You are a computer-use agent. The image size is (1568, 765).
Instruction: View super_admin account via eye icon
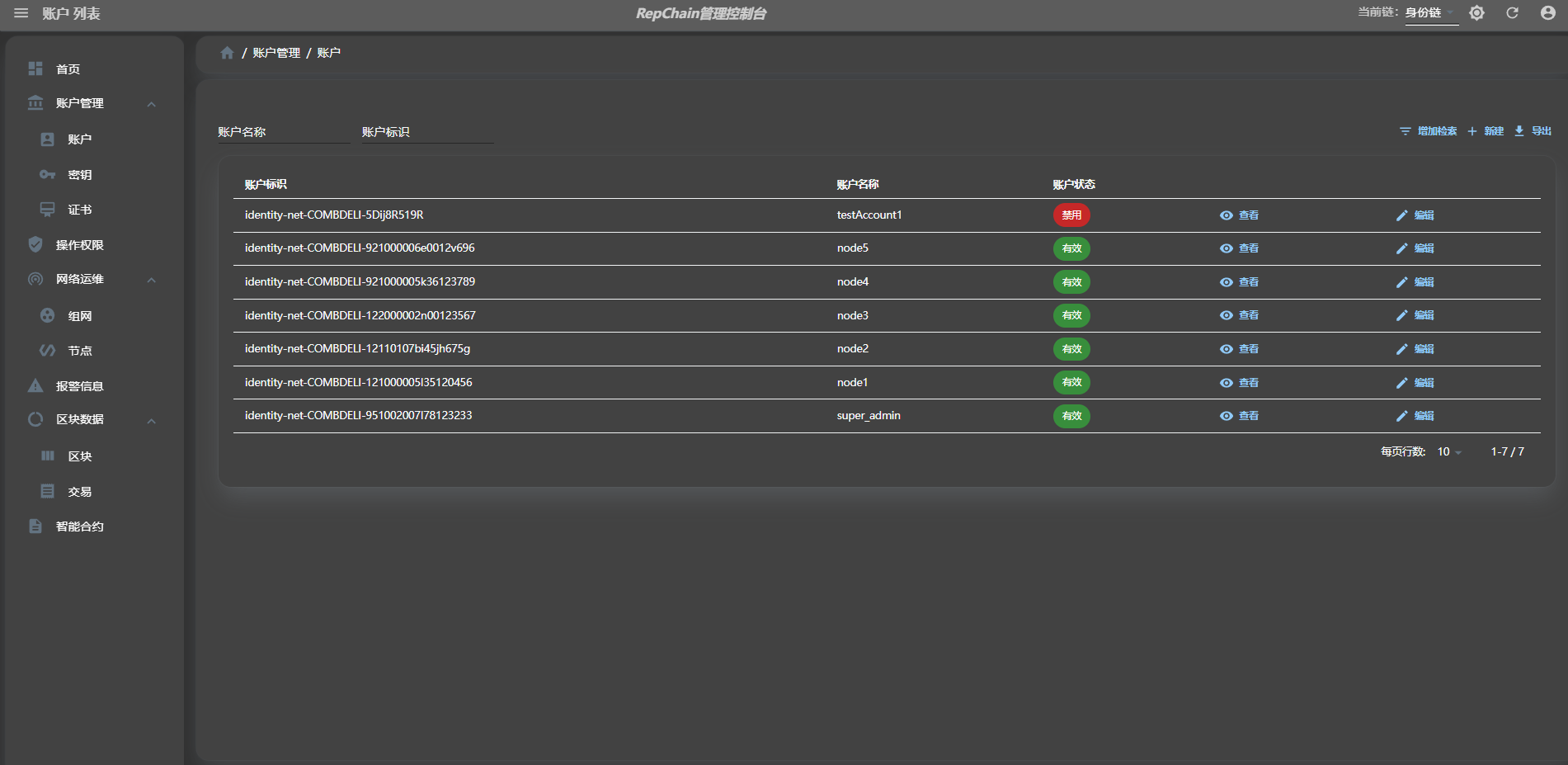point(1227,416)
